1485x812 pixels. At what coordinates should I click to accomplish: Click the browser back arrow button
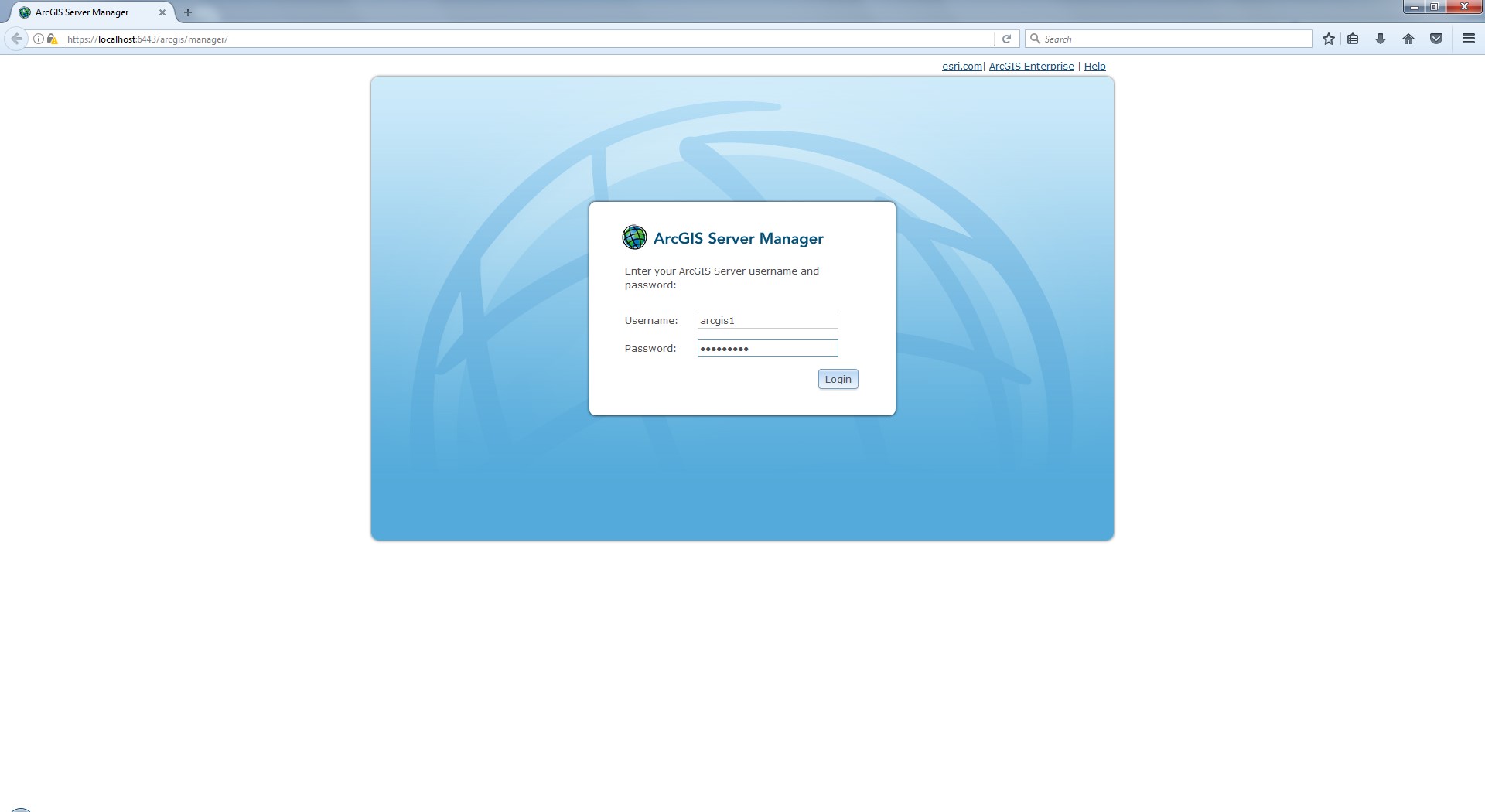click(x=16, y=39)
